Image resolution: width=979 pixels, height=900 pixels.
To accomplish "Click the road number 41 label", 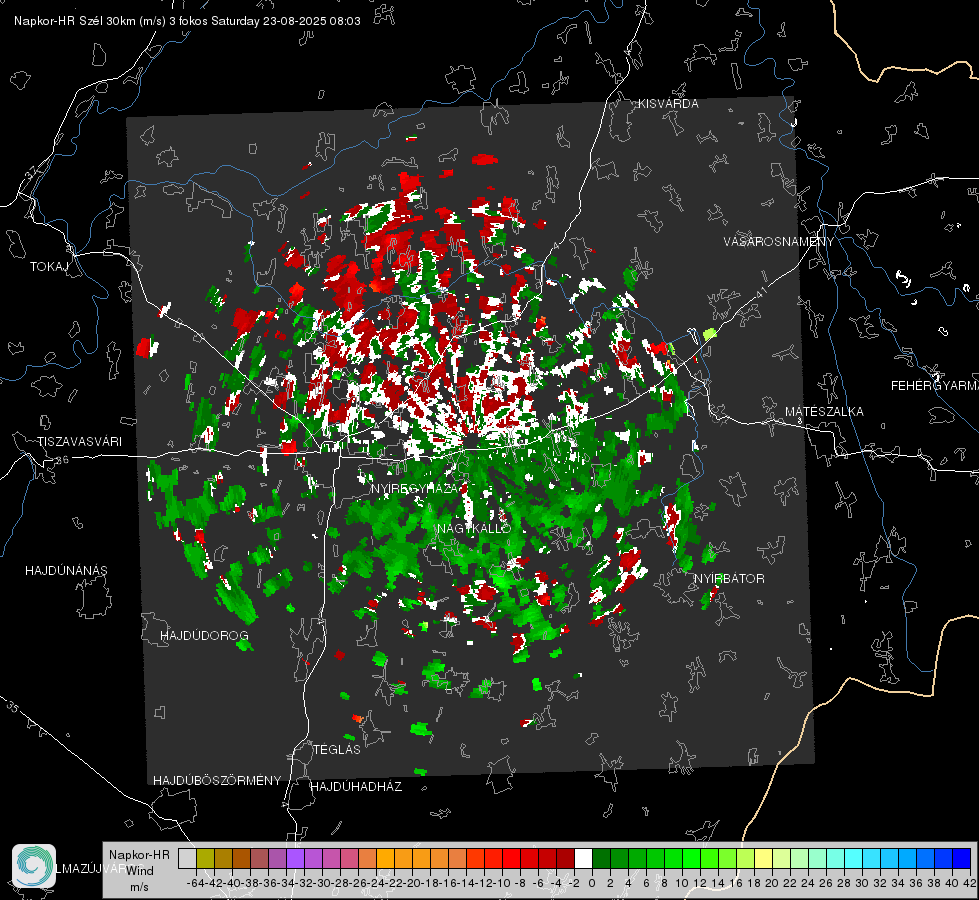I will [760, 292].
